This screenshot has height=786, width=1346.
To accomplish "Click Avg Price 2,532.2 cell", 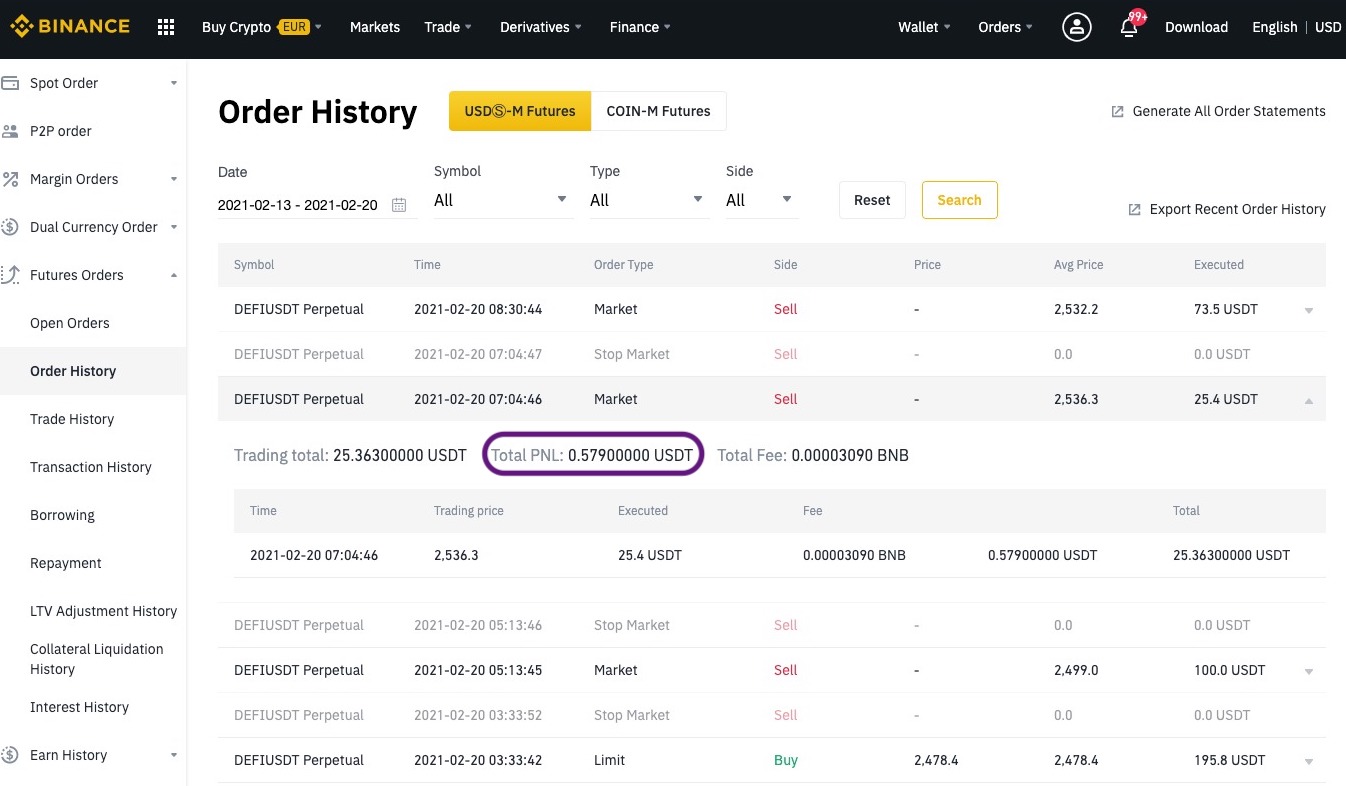I will click(x=1076, y=309).
